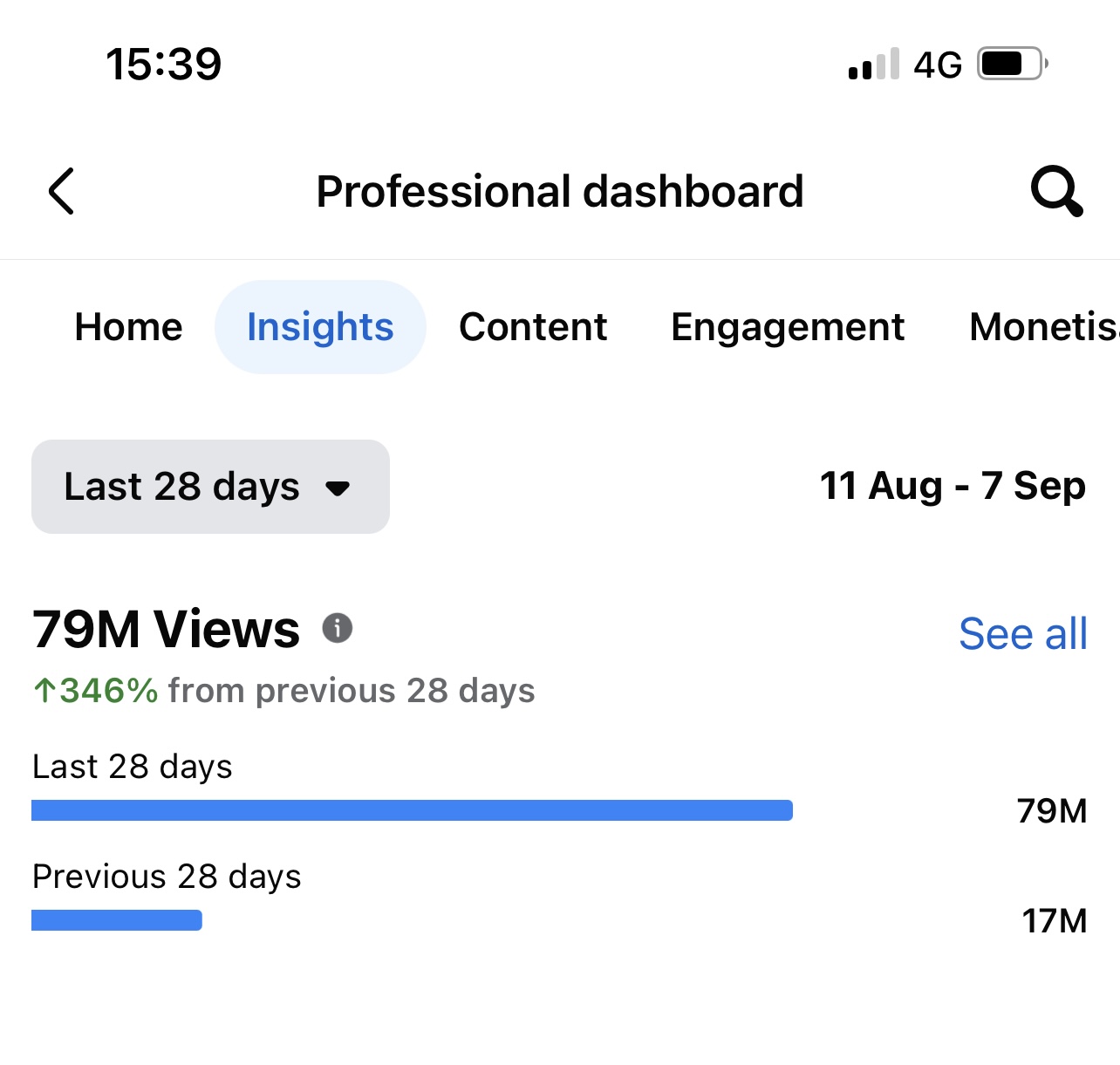Open the Last 28 days dropdown
1120x1065 pixels.
coord(210,487)
